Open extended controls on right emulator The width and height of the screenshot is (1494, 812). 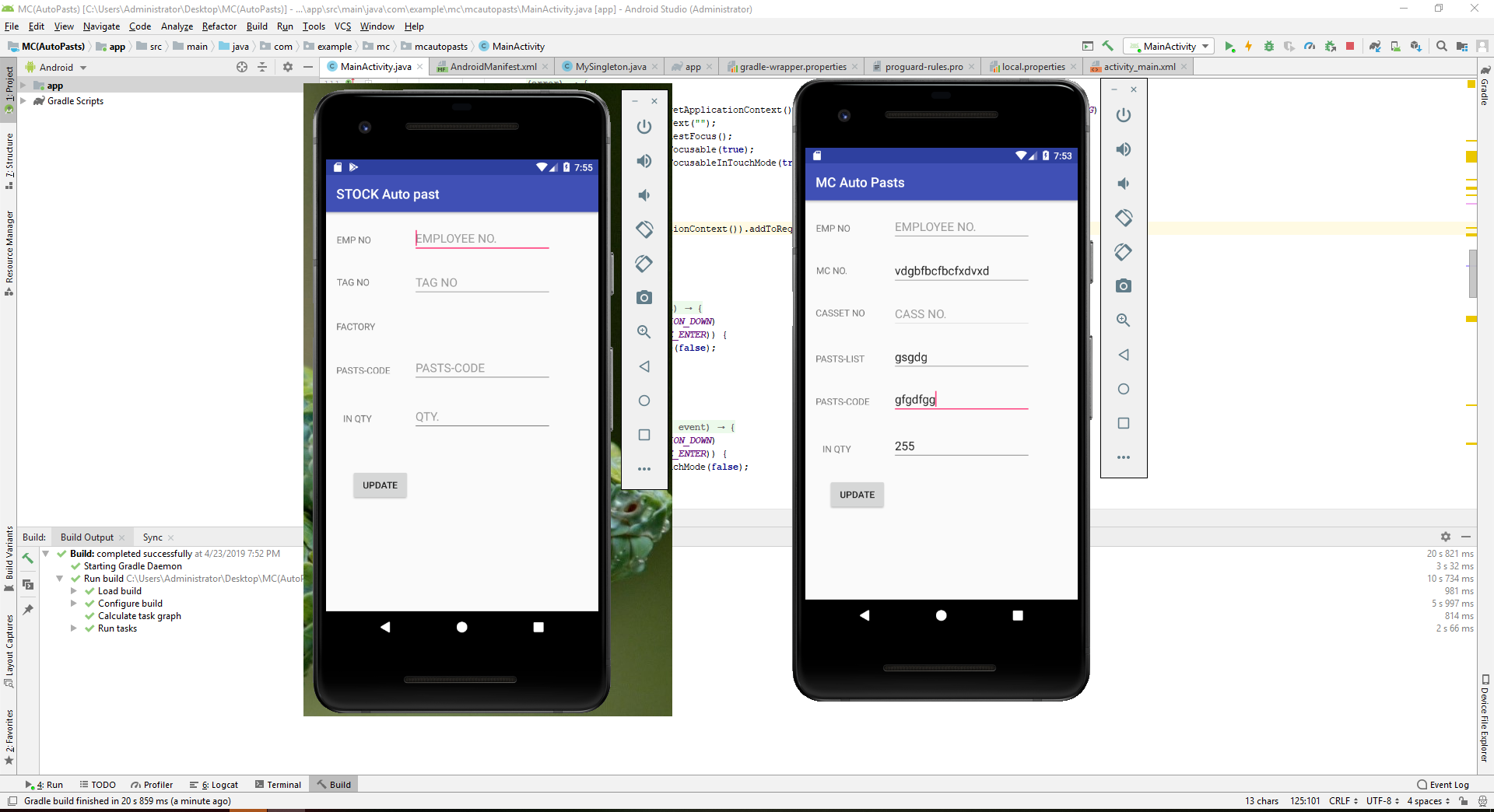pyautogui.click(x=1123, y=457)
